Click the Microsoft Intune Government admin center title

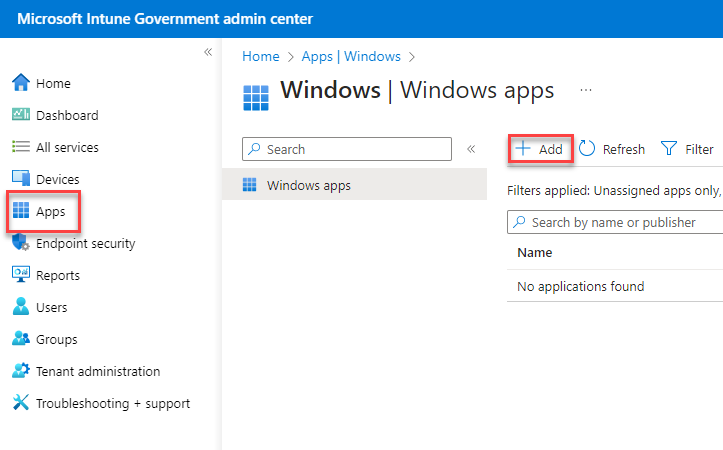165,19
